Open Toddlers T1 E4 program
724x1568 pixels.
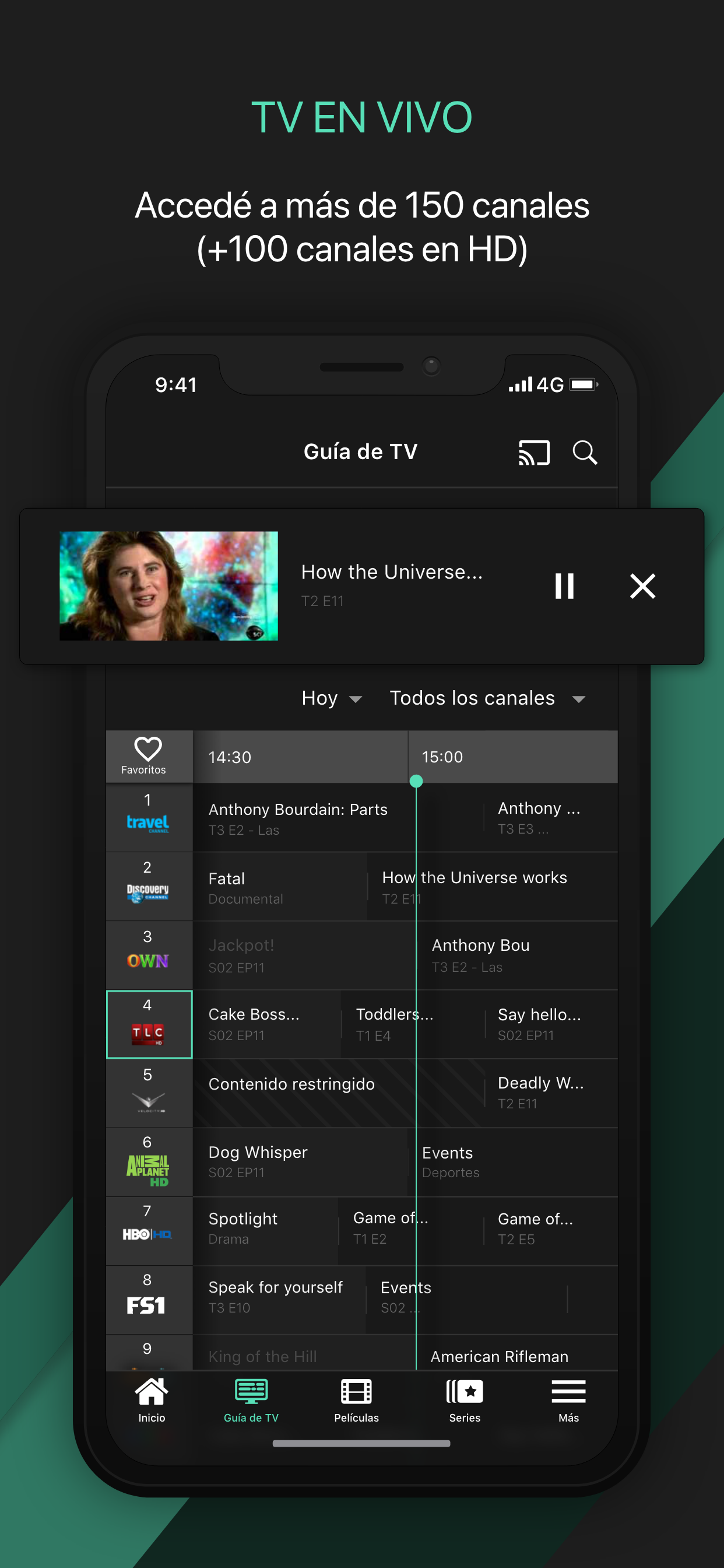pyautogui.click(x=413, y=1024)
